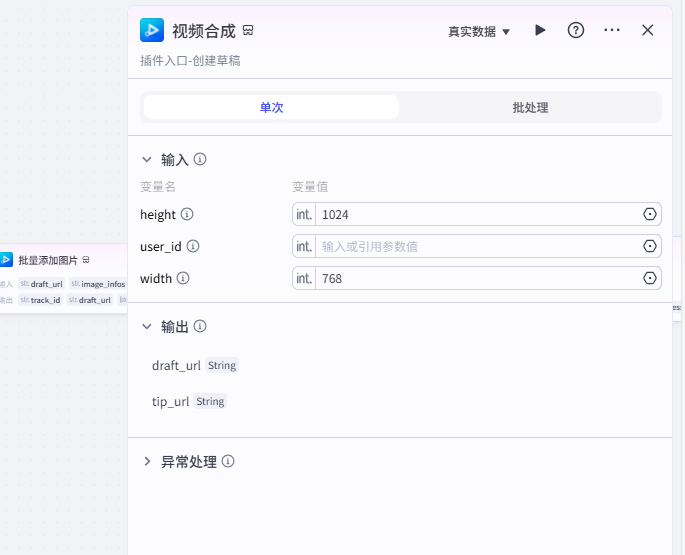Screen dimensions: 685x555
Task: Click the width value field showing 768
Action: point(477,278)
